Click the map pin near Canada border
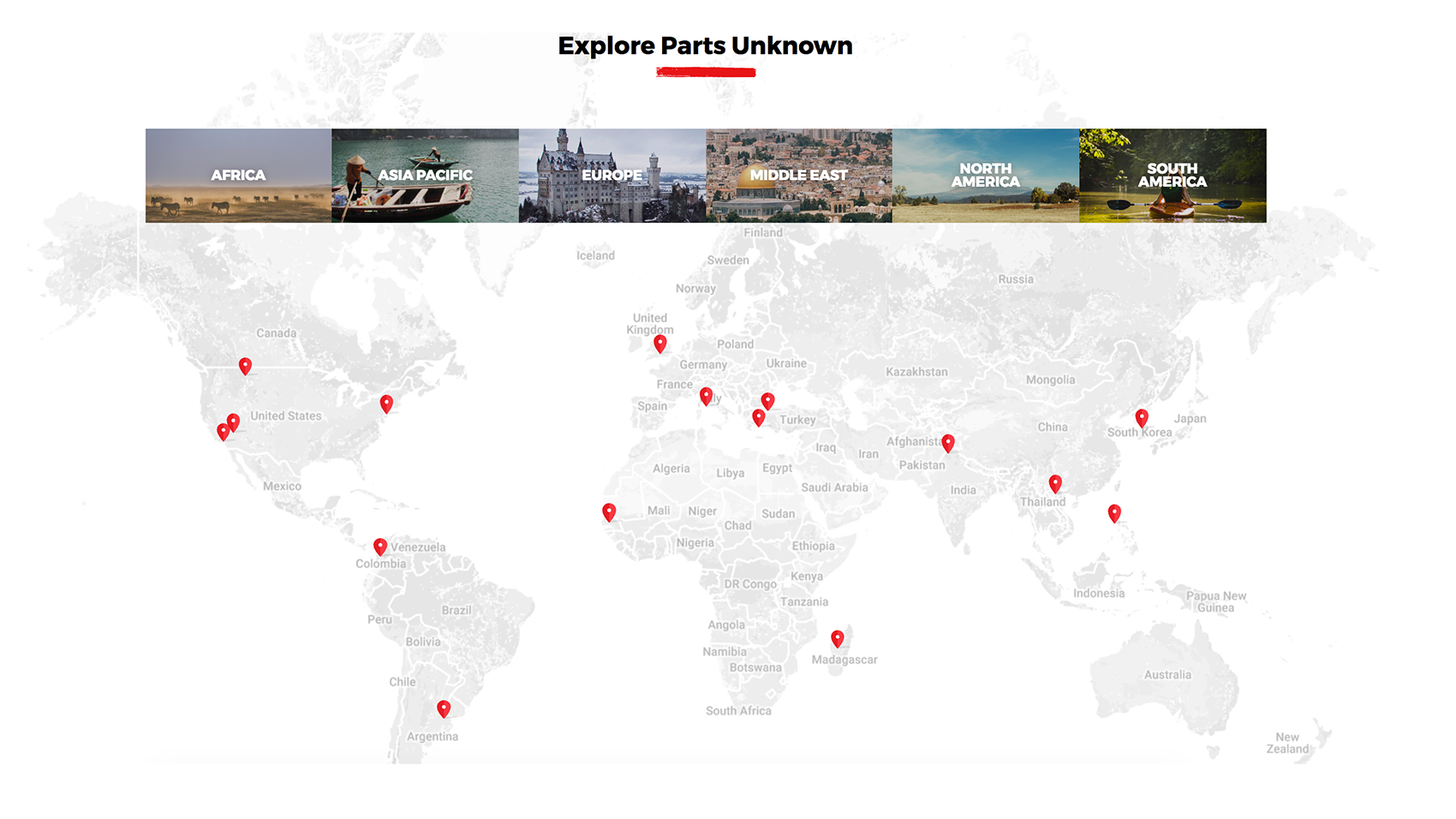 coord(245,366)
